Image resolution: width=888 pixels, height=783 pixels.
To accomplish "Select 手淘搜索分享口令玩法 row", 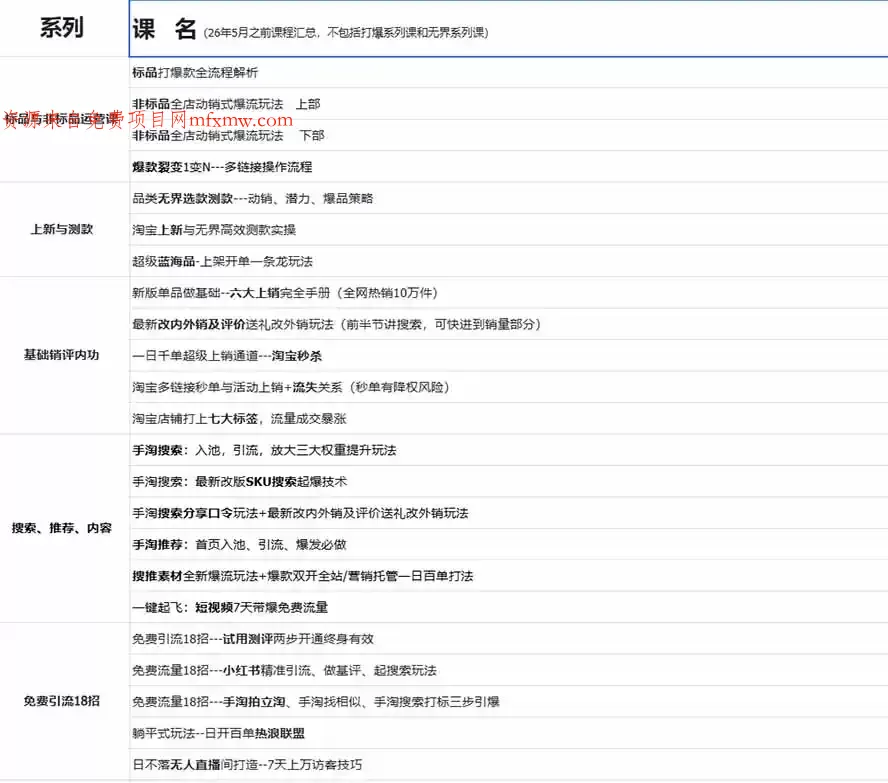I will click(x=509, y=514).
